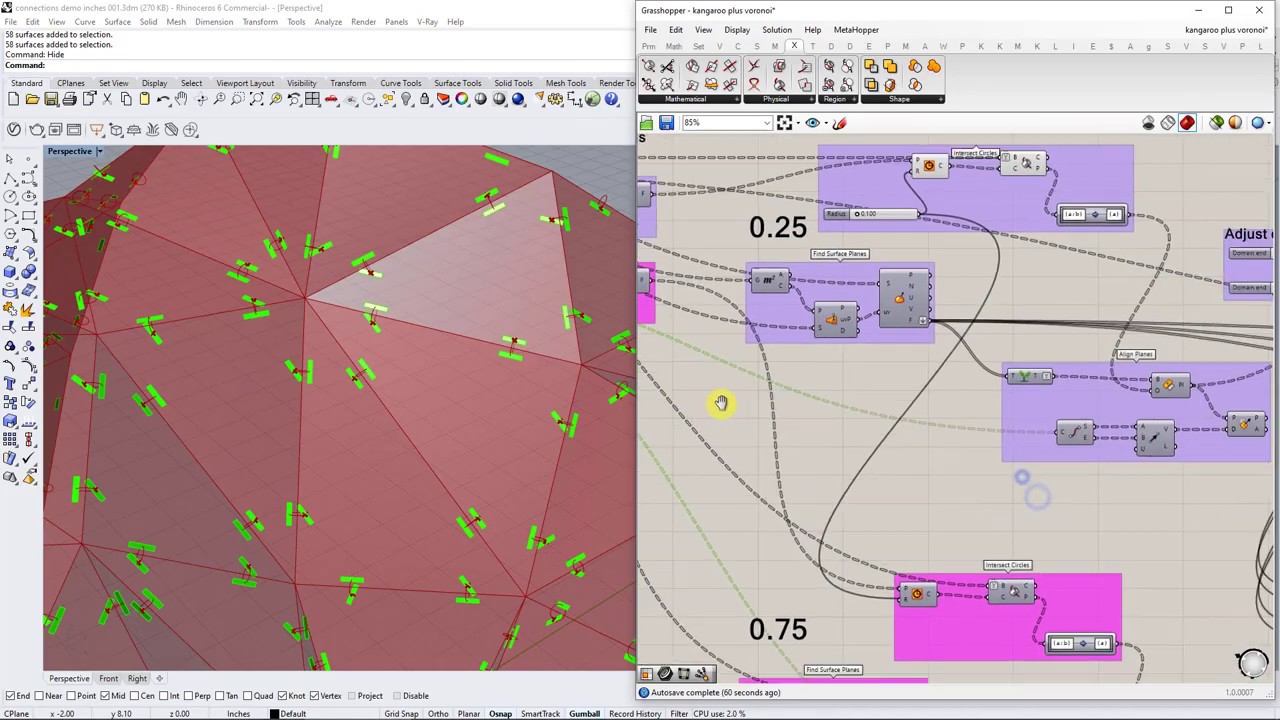Click the light bulb Hide/Show icon
Image resolution: width=1280 pixels, height=720 pixels.
coord(406,99)
